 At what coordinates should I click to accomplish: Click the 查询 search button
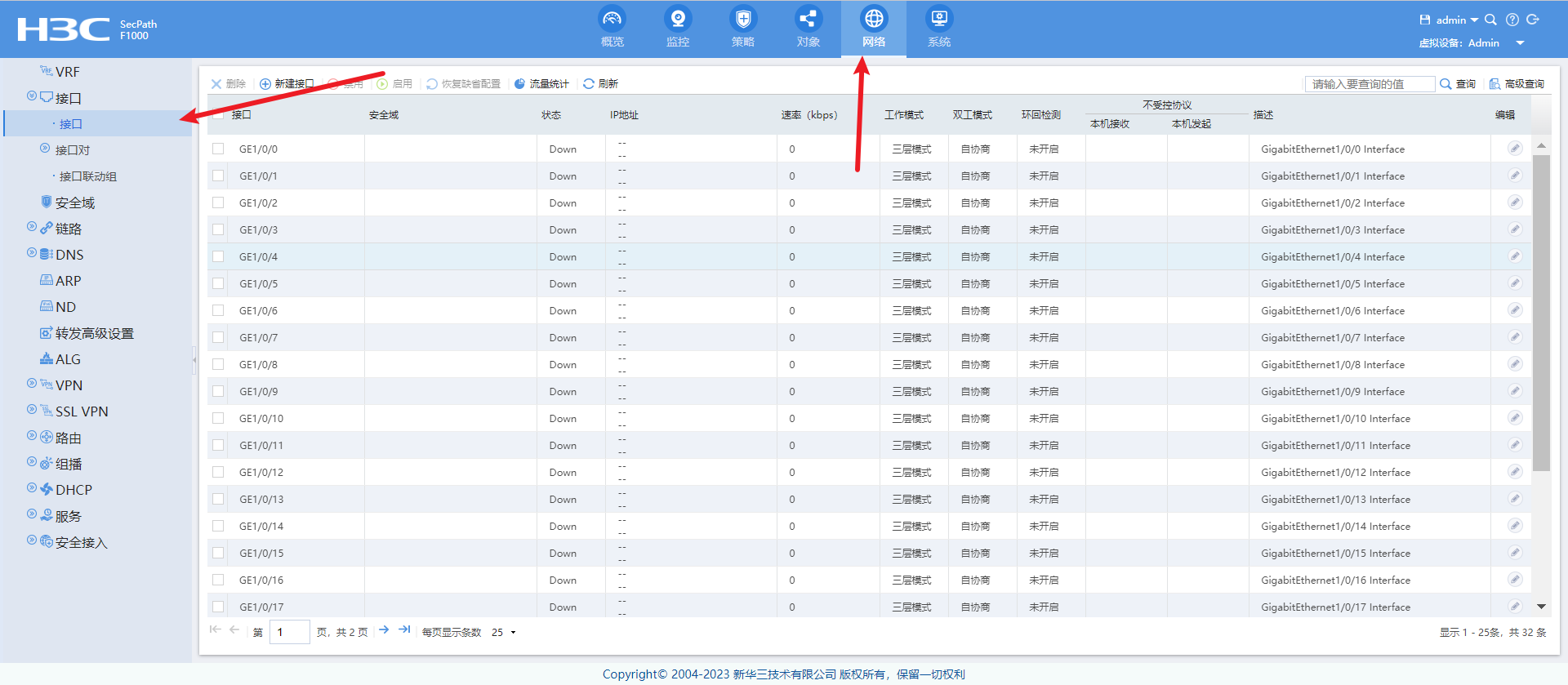tap(1458, 84)
